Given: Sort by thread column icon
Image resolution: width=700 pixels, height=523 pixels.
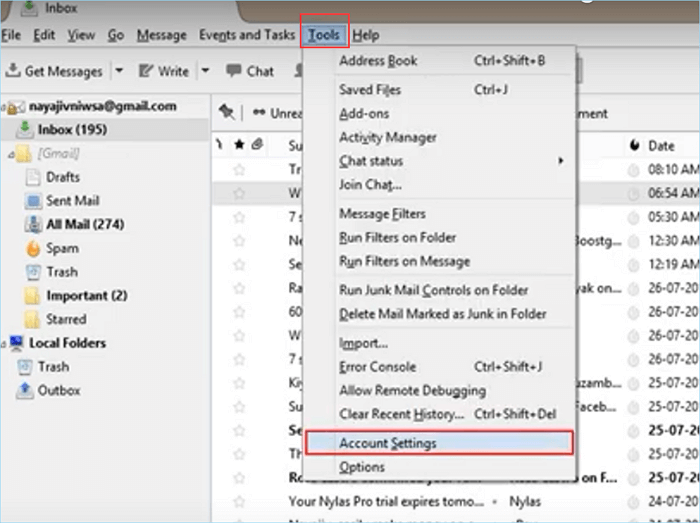Looking at the screenshot, I should [219, 145].
